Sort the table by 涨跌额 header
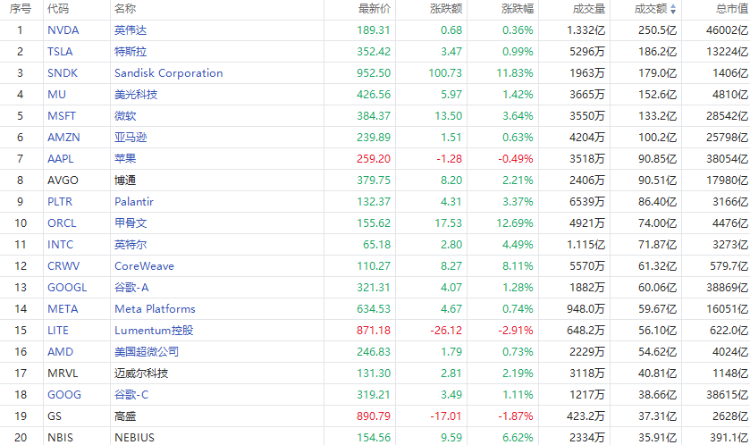Image resolution: width=750 pixels, height=445 pixels. [446, 9]
